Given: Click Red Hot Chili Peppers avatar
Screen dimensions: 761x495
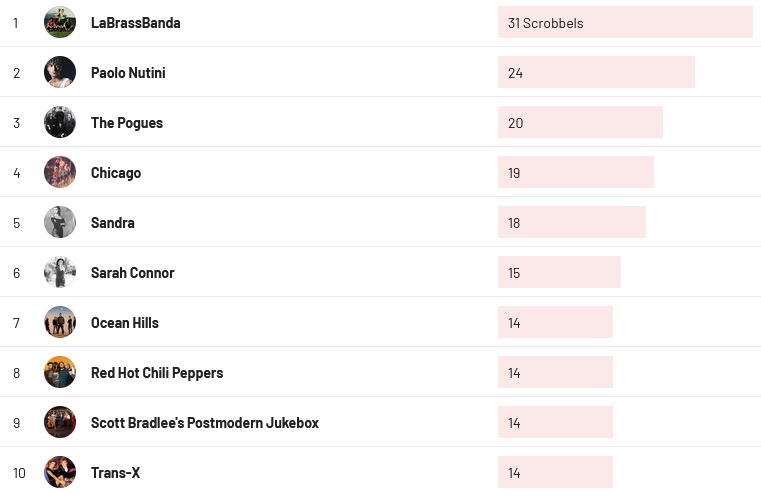Looking at the screenshot, I should [60, 372].
